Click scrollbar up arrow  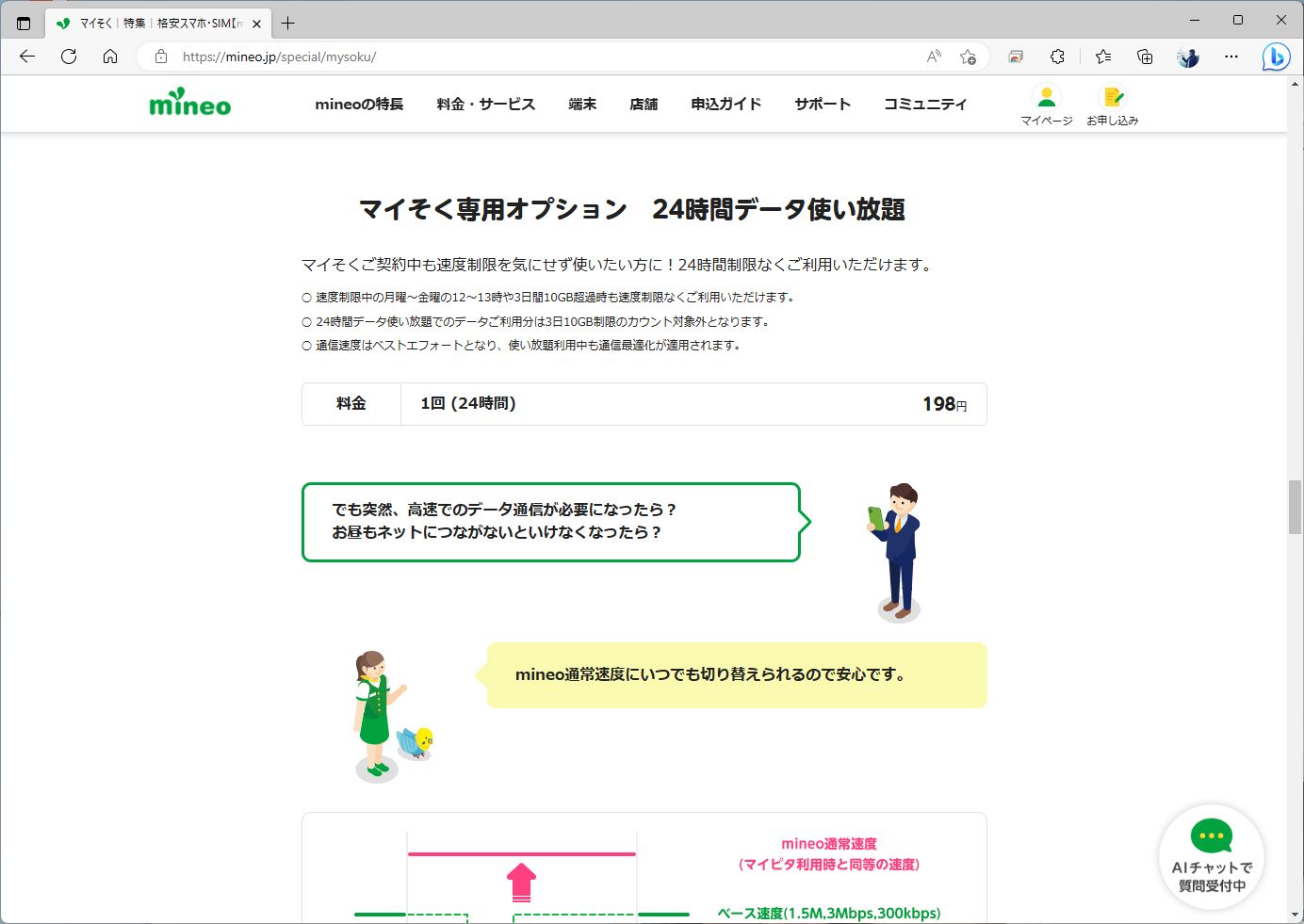(x=1296, y=84)
